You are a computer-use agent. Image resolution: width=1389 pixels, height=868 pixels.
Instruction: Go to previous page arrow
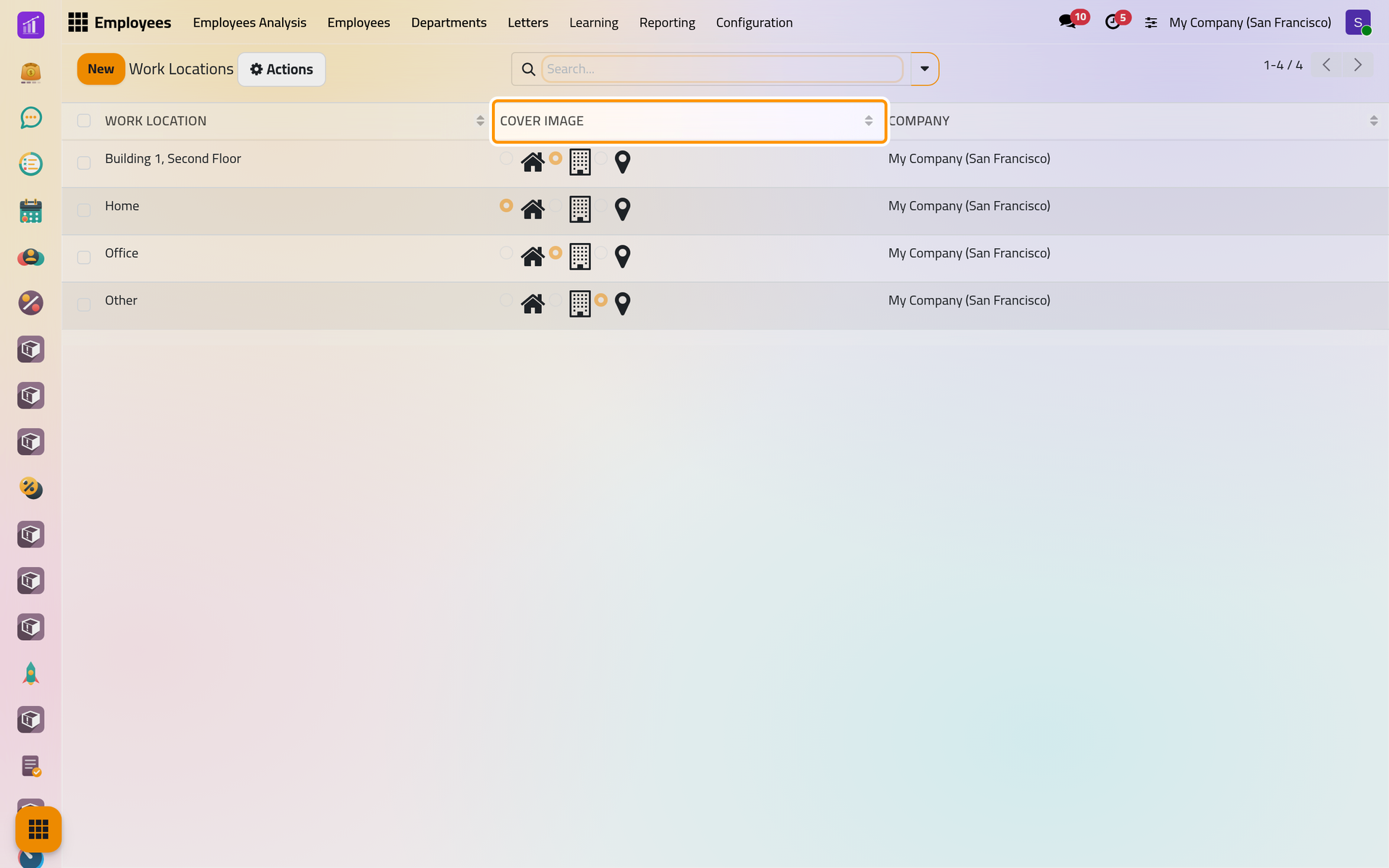1327,65
